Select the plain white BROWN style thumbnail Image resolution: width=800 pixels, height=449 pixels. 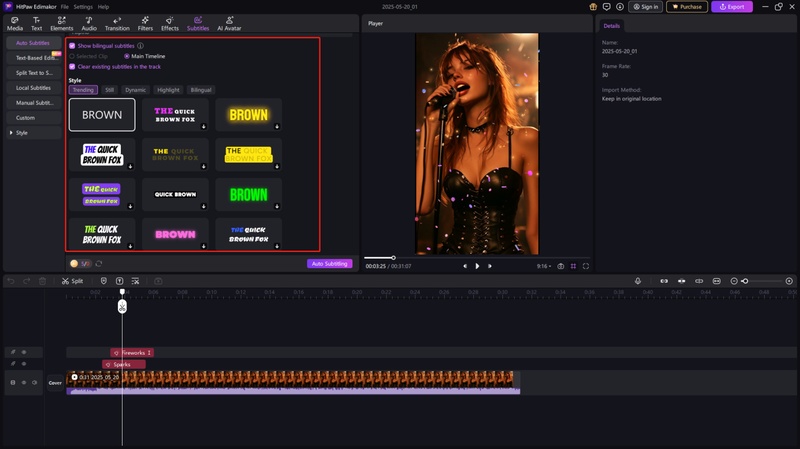click(x=102, y=115)
